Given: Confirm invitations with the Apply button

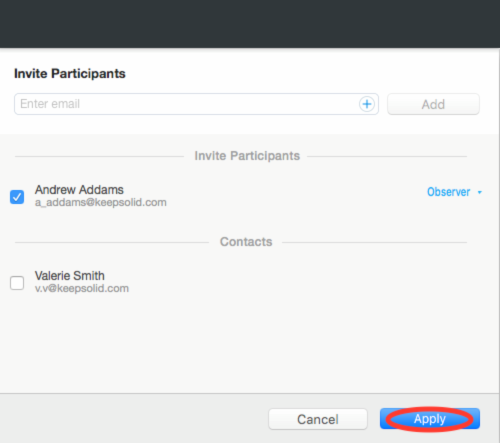Looking at the screenshot, I should point(430,419).
